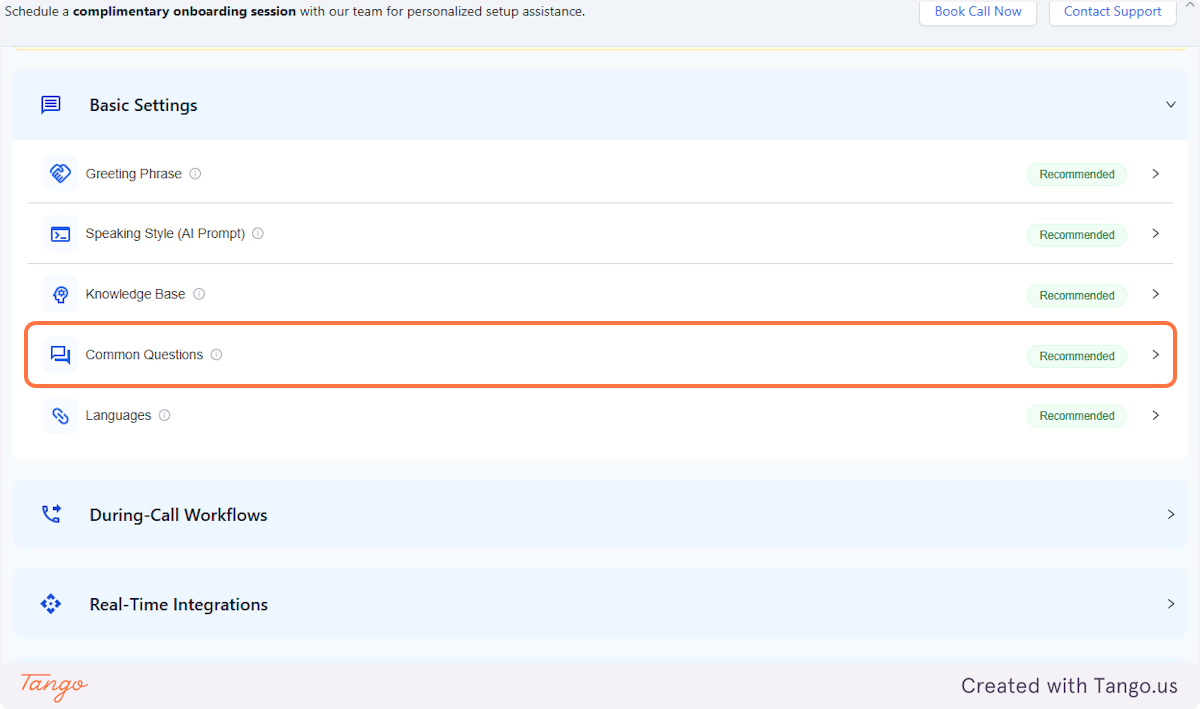Image resolution: width=1200 pixels, height=709 pixels.
Task: Click the Basic Settings message icon
Action: click(x=51, y=105)
